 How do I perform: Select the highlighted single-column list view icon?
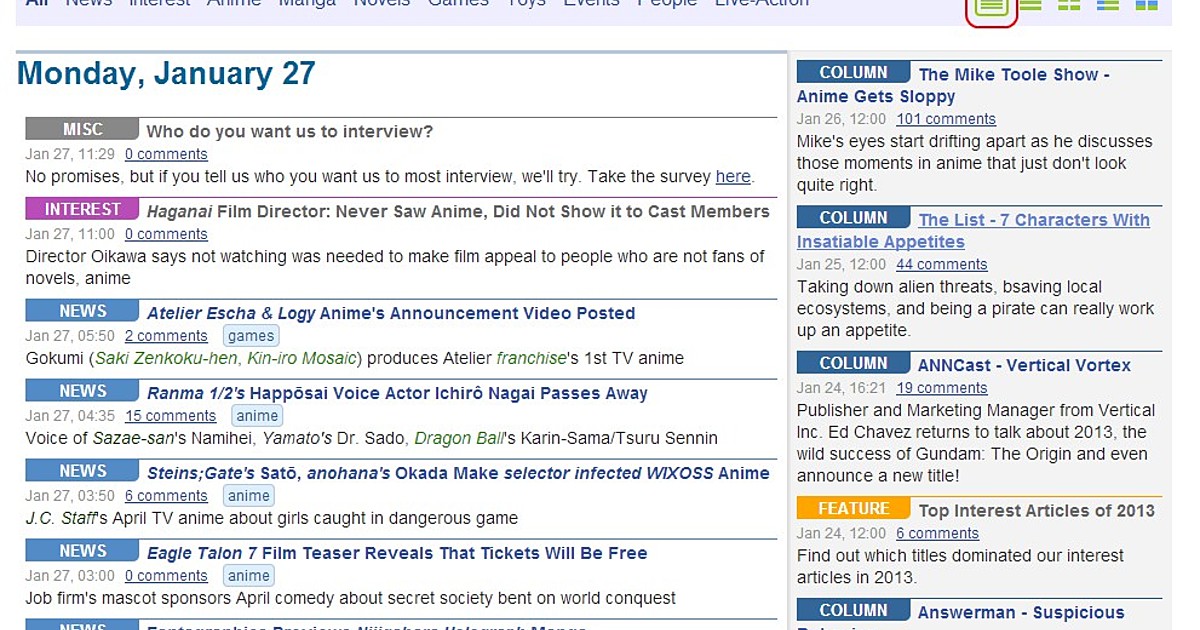[x=991, y=7]
